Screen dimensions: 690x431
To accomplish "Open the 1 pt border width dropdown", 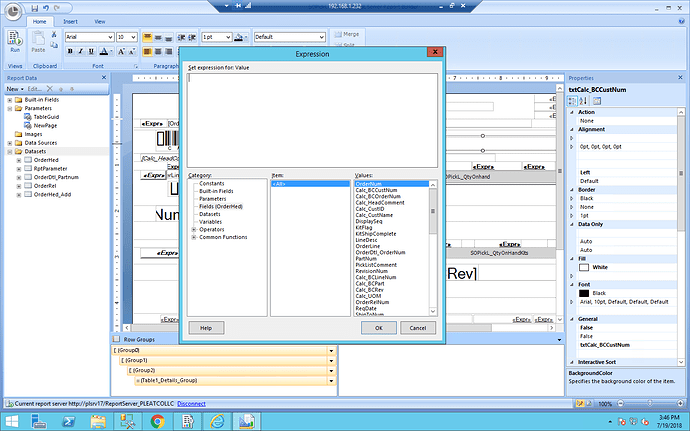I will click(228, 37).
